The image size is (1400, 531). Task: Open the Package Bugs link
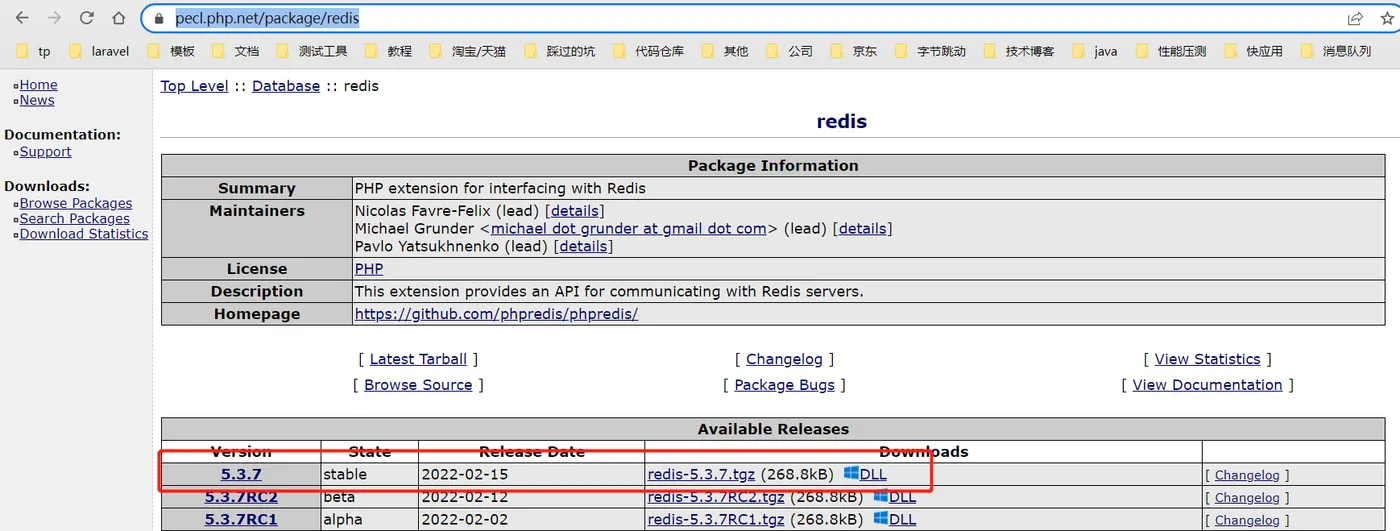784,385
